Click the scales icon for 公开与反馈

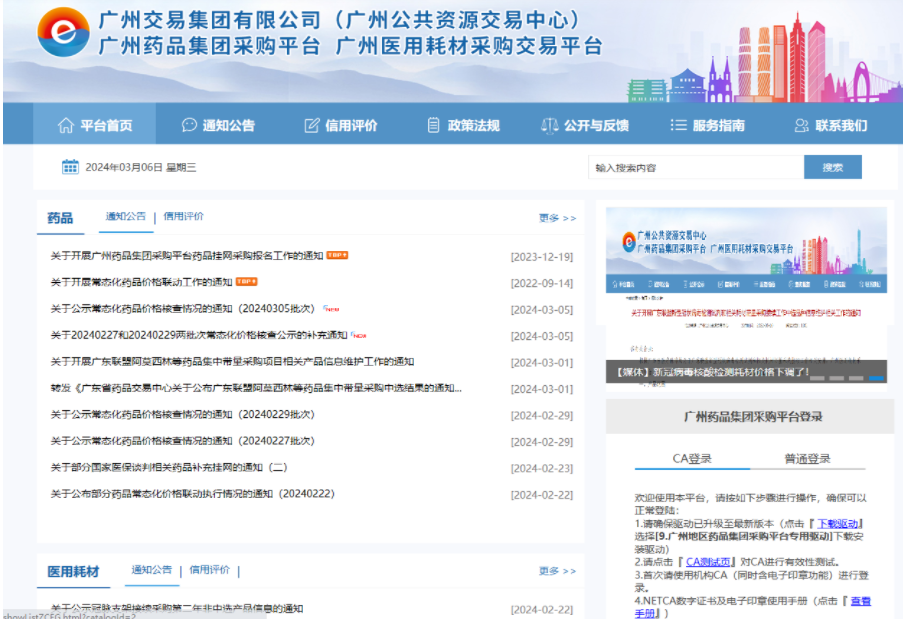549,125
